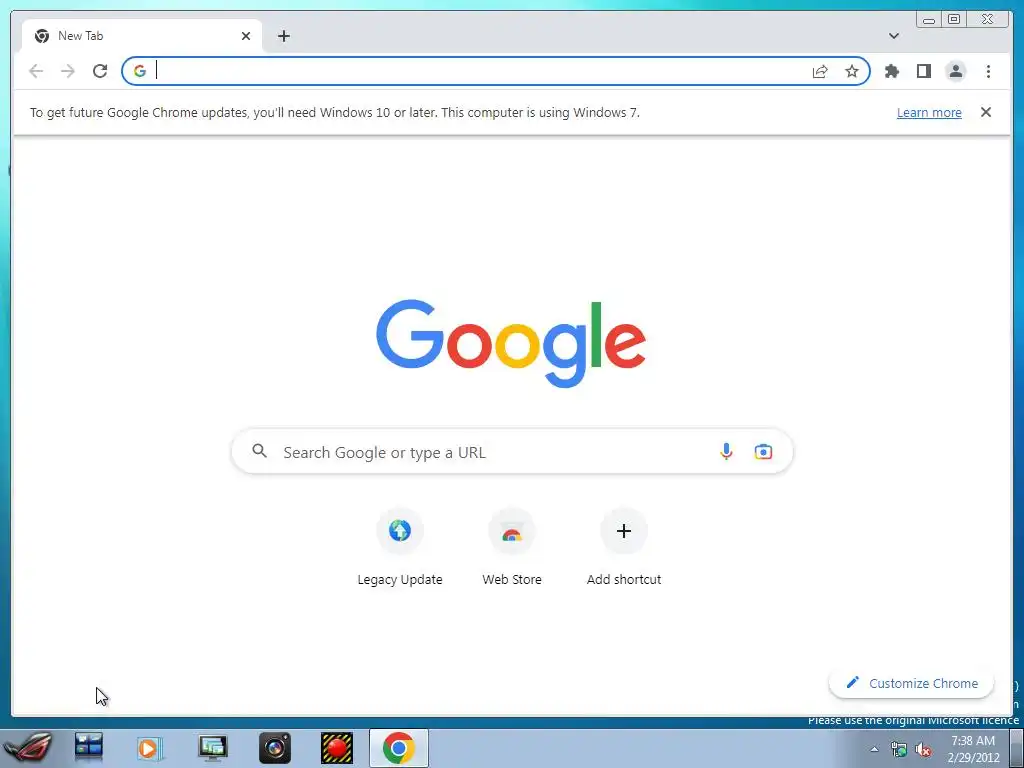Open the camera app in taskbar

(275, 748)
